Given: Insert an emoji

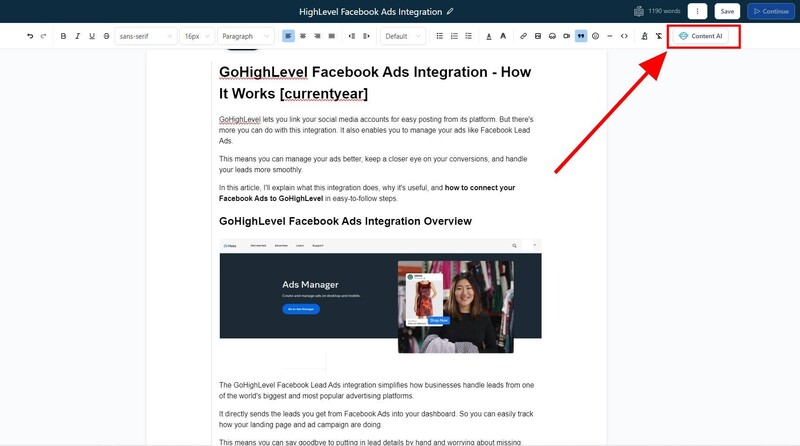Looking at the screenshot, I should (x=595, y=36).
